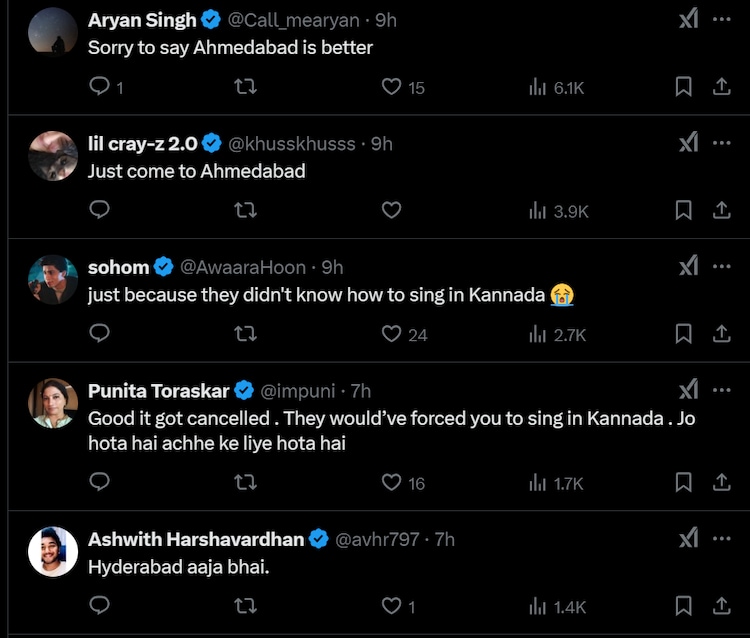Open three-dot menu on sohom's post
This screenshot has width=750, height=638.
coord(721,267)
